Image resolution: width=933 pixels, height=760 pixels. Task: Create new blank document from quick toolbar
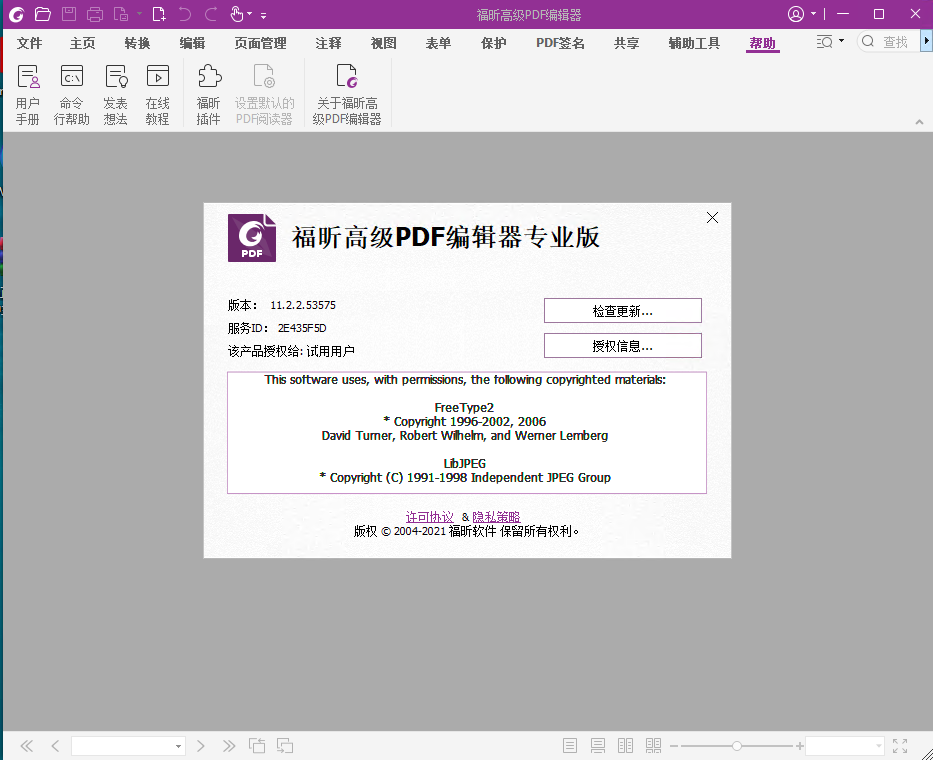tap(159, 14)
